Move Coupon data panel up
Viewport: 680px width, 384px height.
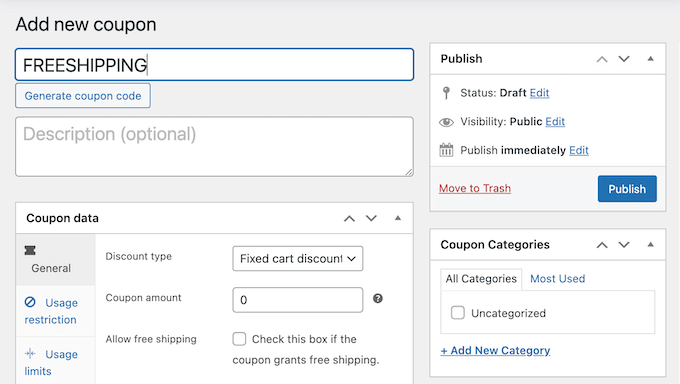pyautogui.click(x=349, y=218)
